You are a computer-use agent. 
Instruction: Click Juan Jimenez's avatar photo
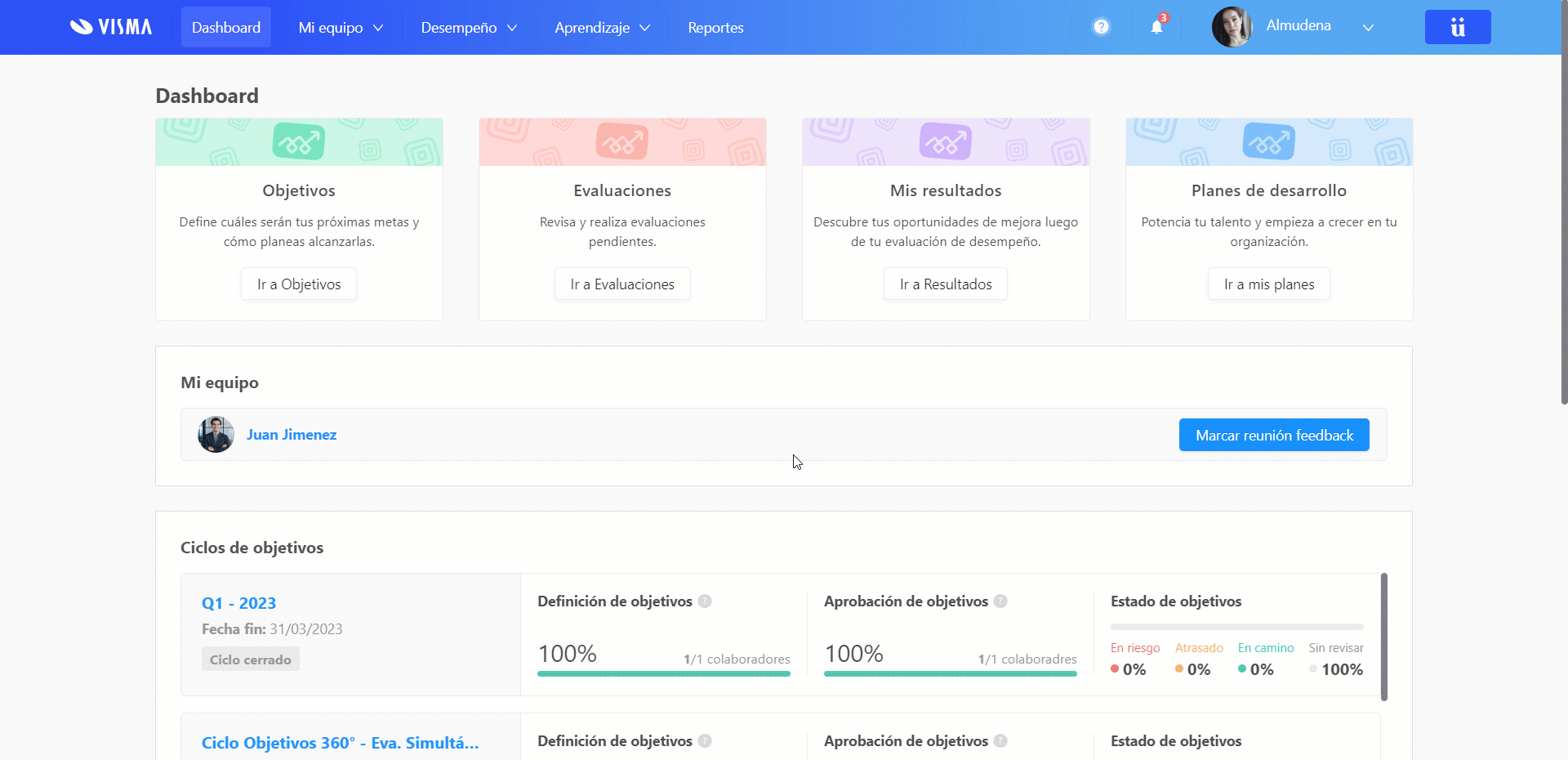pos(216,435)
